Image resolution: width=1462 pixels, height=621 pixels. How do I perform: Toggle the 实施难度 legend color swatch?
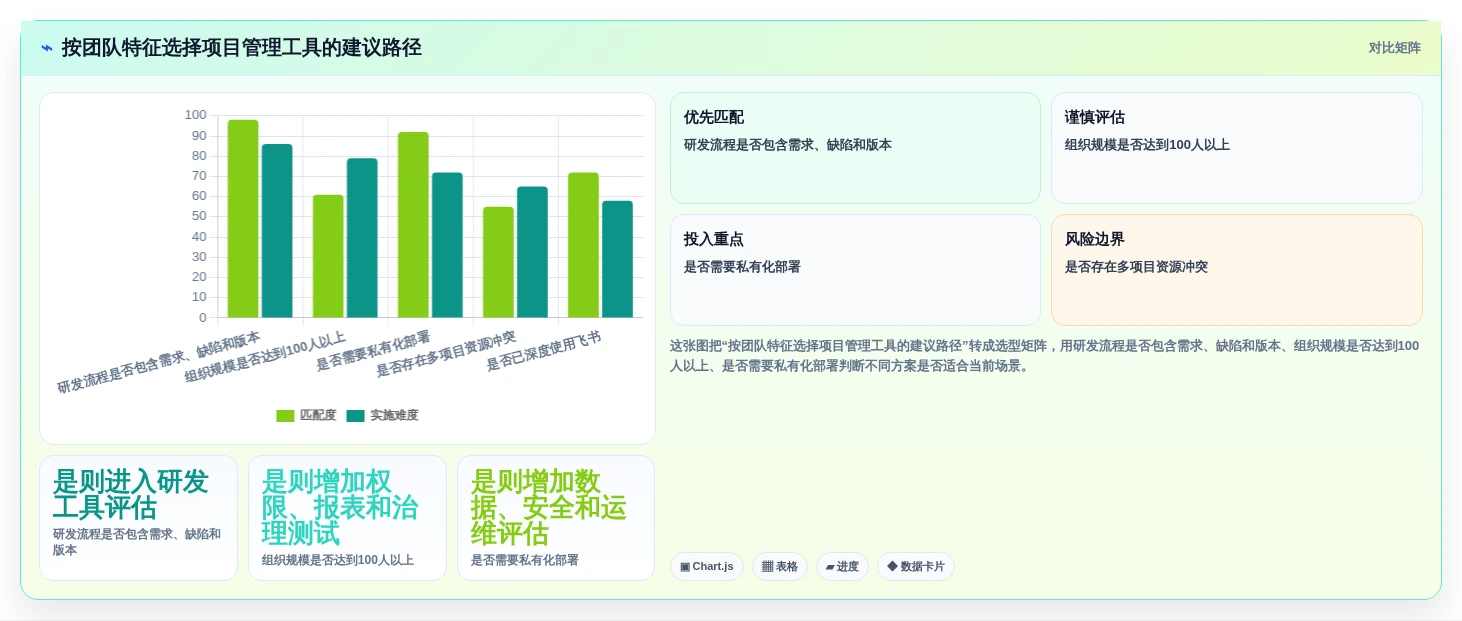[355, 415]
